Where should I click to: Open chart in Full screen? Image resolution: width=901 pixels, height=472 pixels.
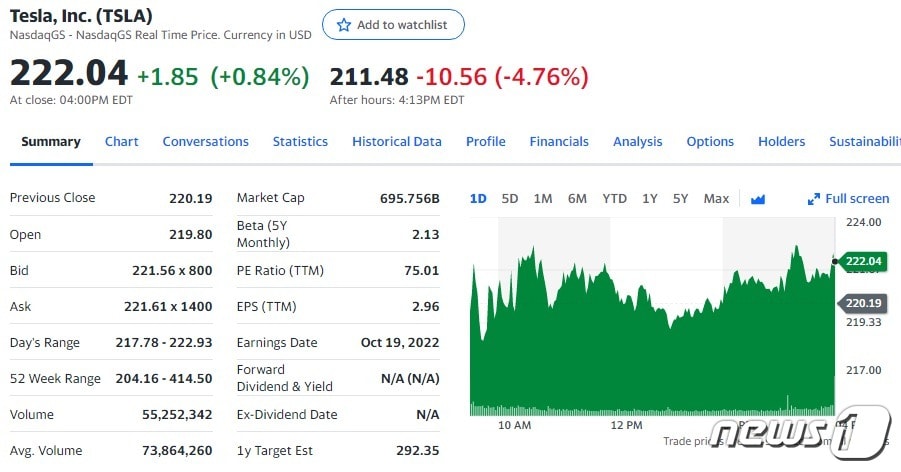tap(848, 199)
